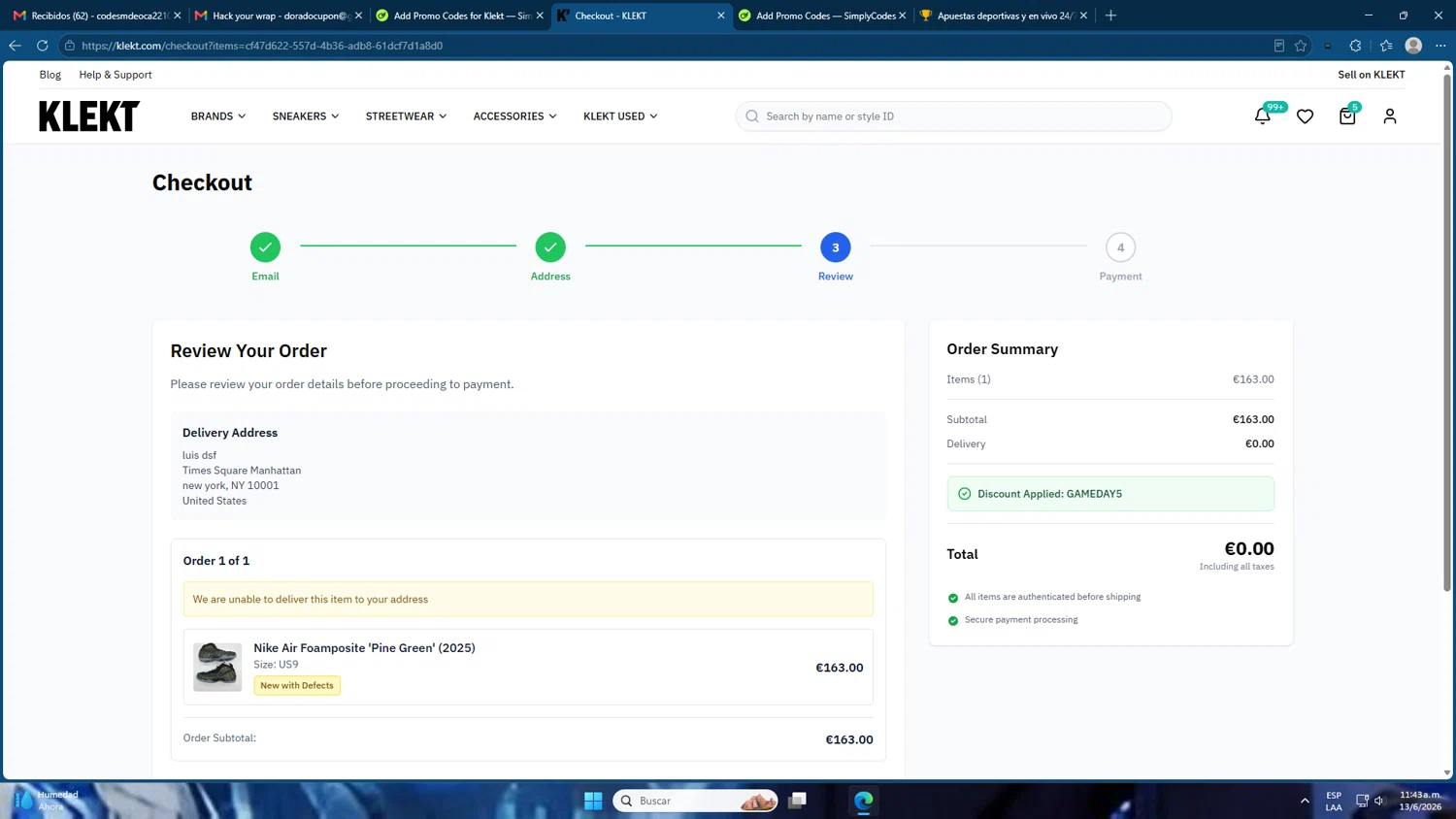Open the browser extensions icon
The image size is (1456, 819).
pyautogui.click(x=1356, y=46)
